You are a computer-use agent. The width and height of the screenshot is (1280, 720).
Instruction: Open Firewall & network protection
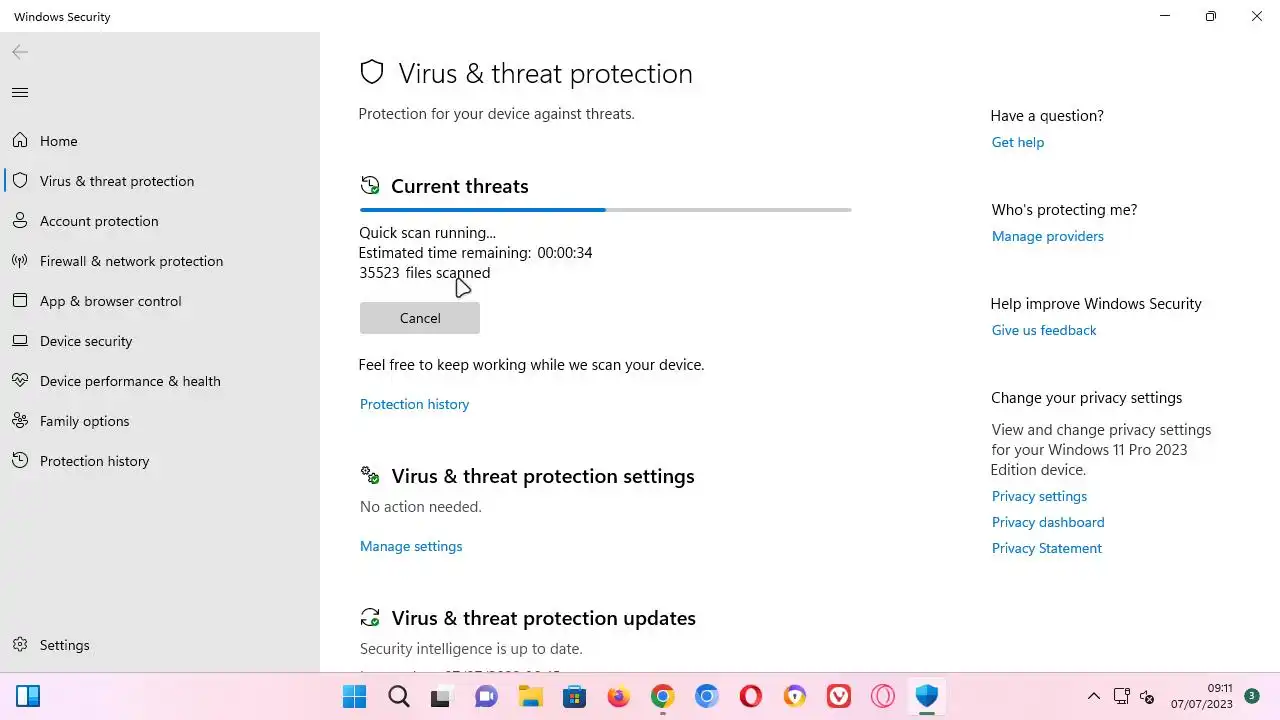click(131, 261)
